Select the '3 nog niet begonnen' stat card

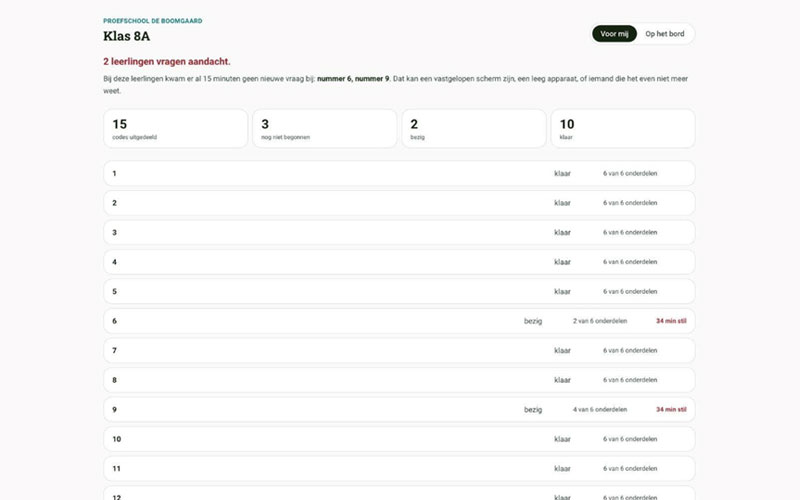(324, 129)
